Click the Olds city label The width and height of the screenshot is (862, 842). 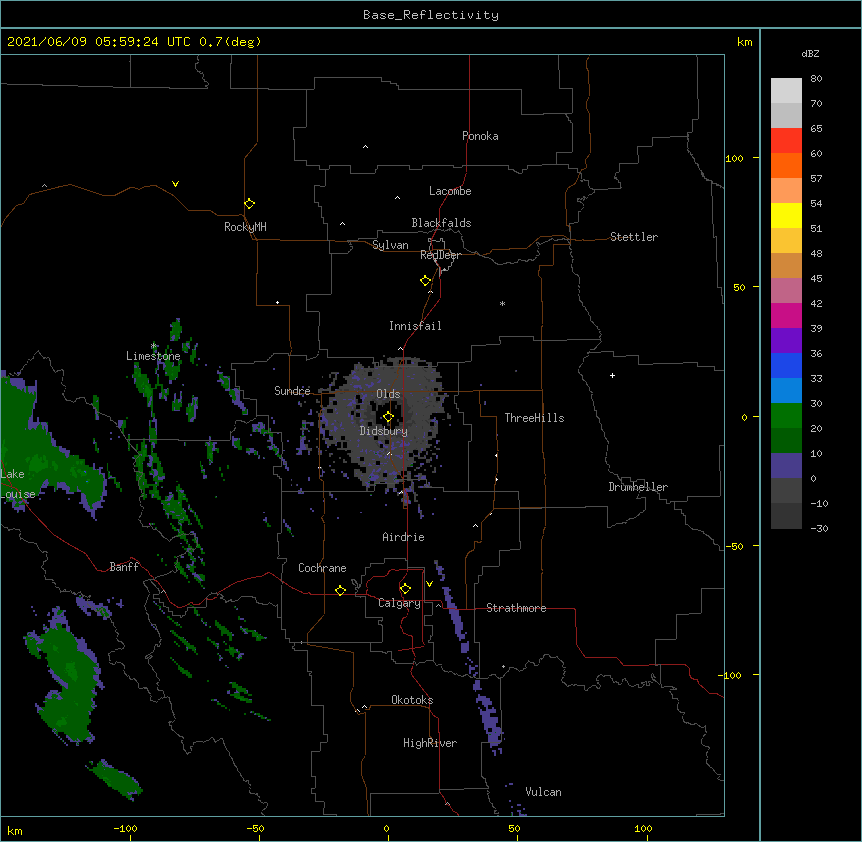click(388, 394)
